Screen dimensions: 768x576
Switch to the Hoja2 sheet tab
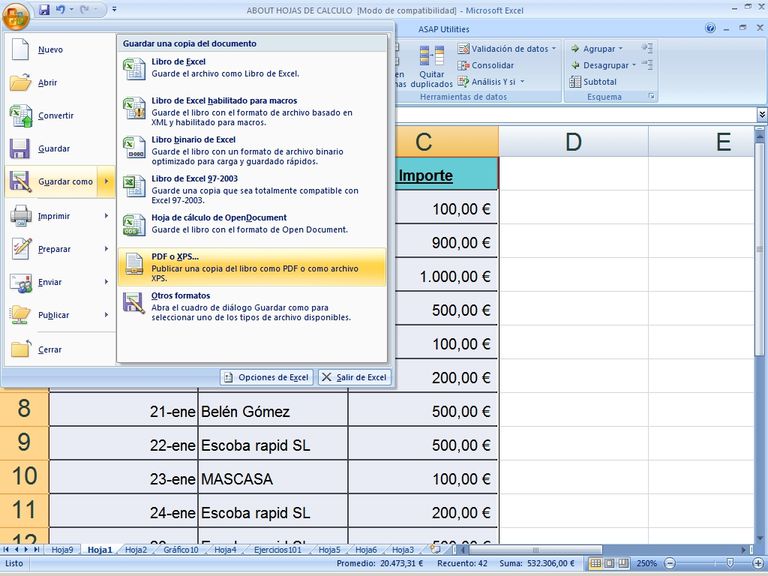pyautogui.click(x=136, y=550)
